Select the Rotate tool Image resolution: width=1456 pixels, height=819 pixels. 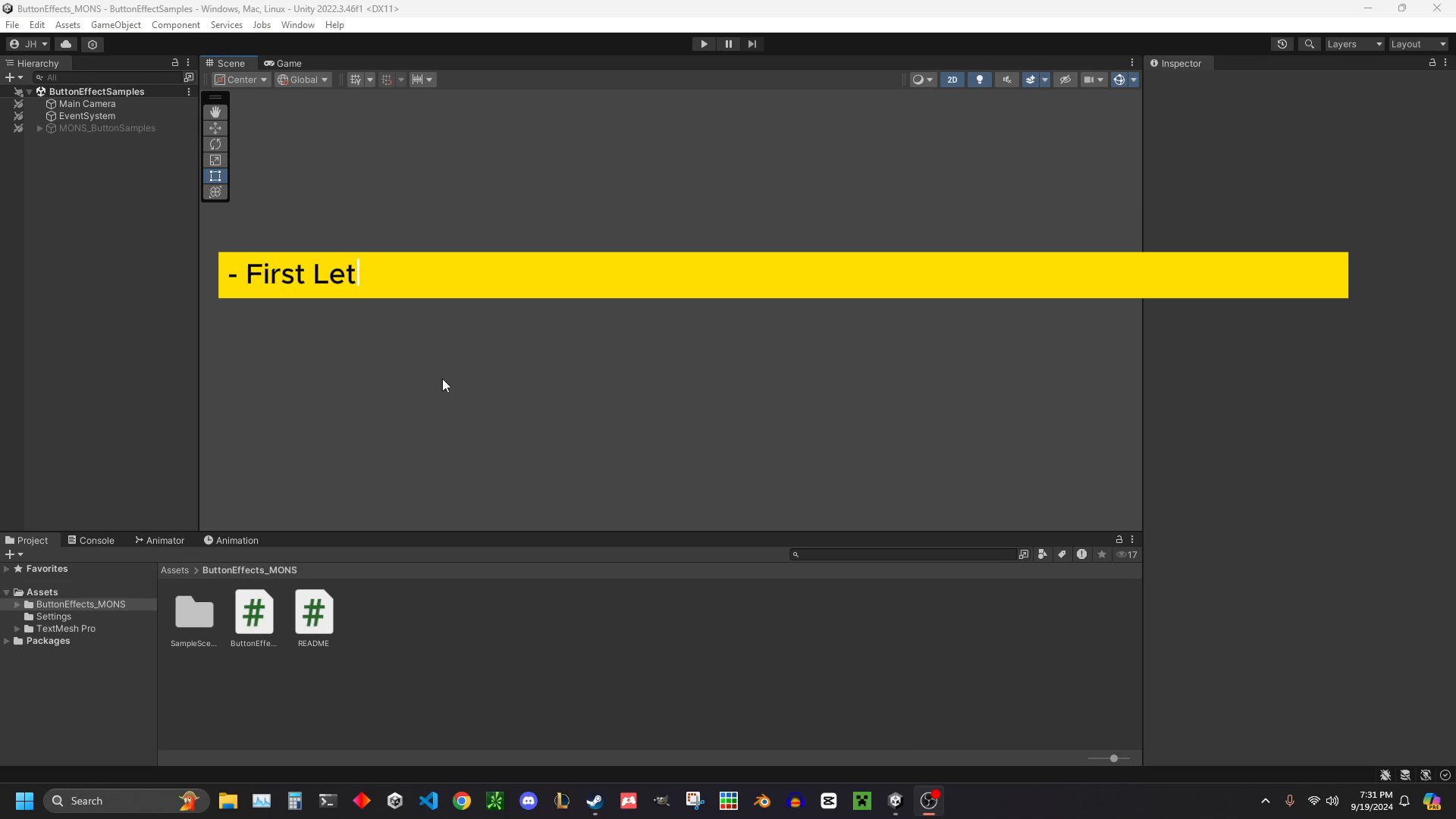pos(215,144)
